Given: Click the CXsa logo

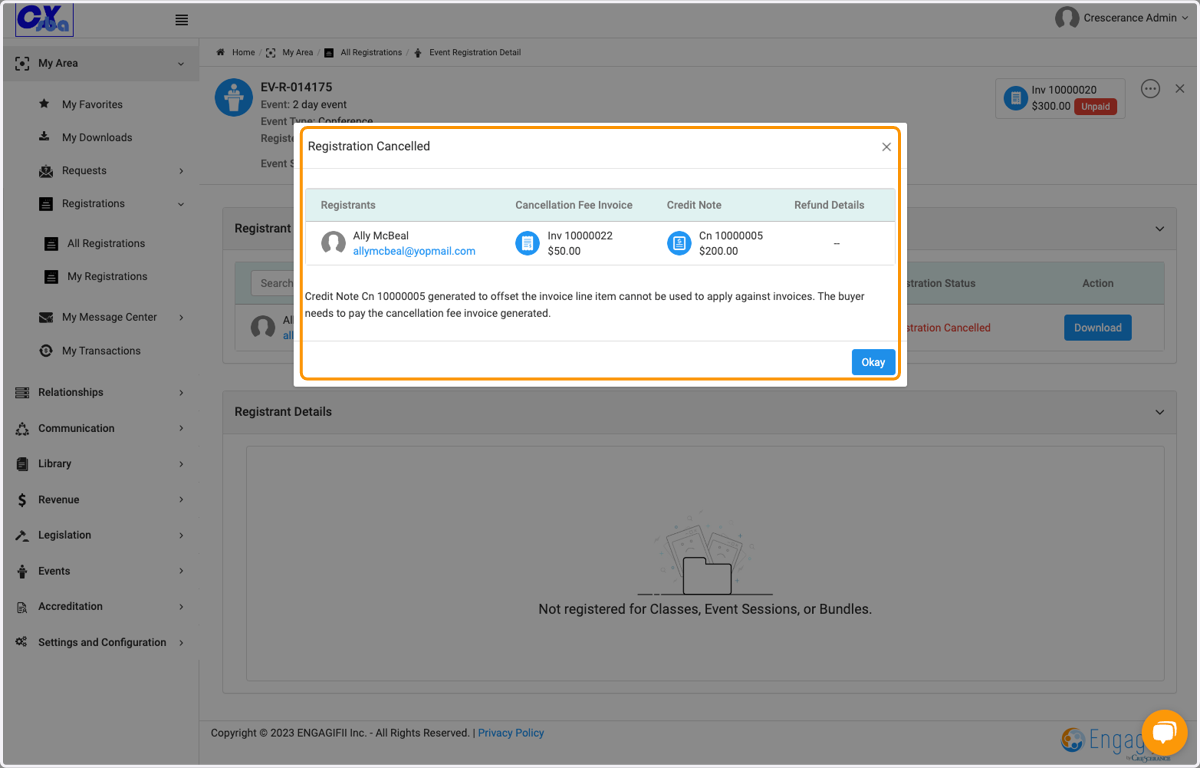Looking at the screenshot, I should pos(44,20).
